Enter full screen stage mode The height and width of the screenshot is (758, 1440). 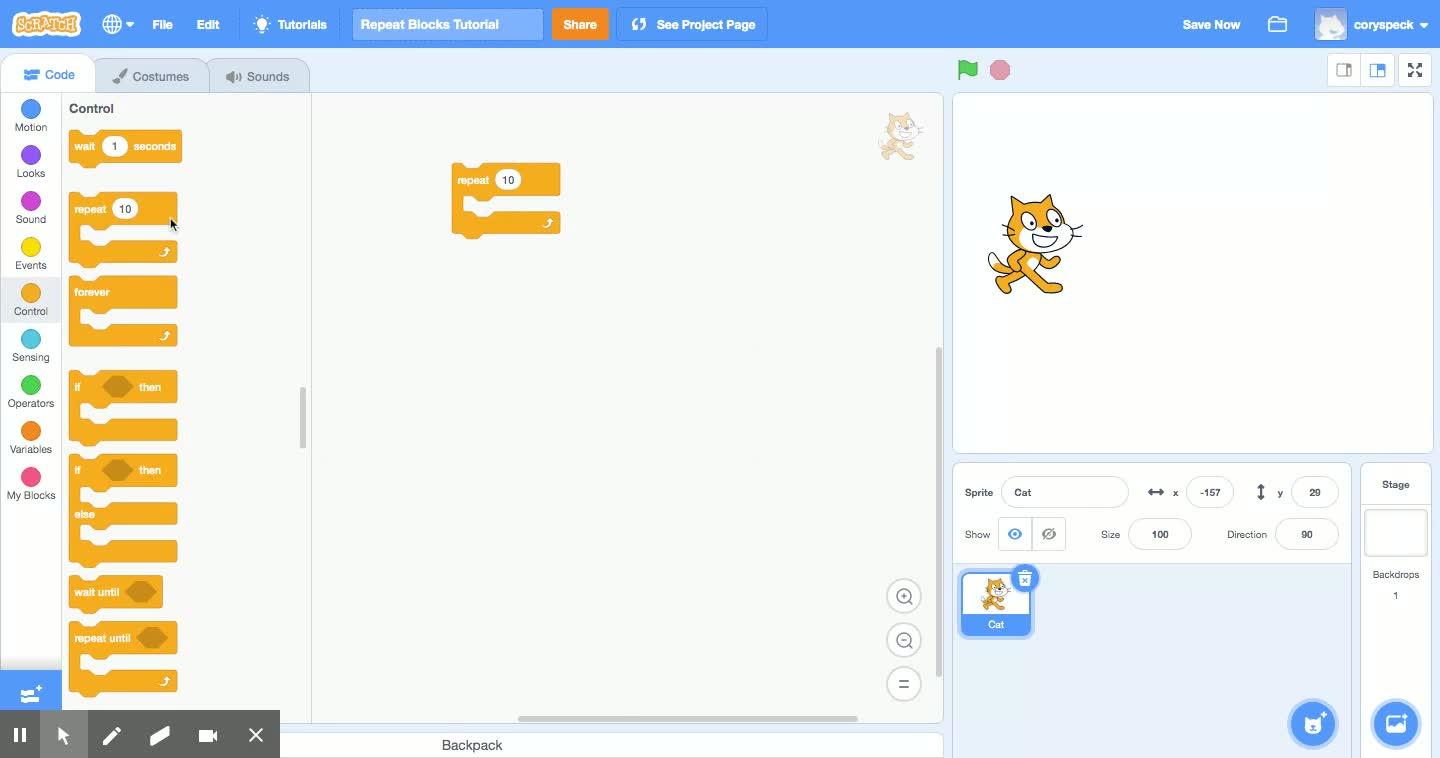(1415, 70)
